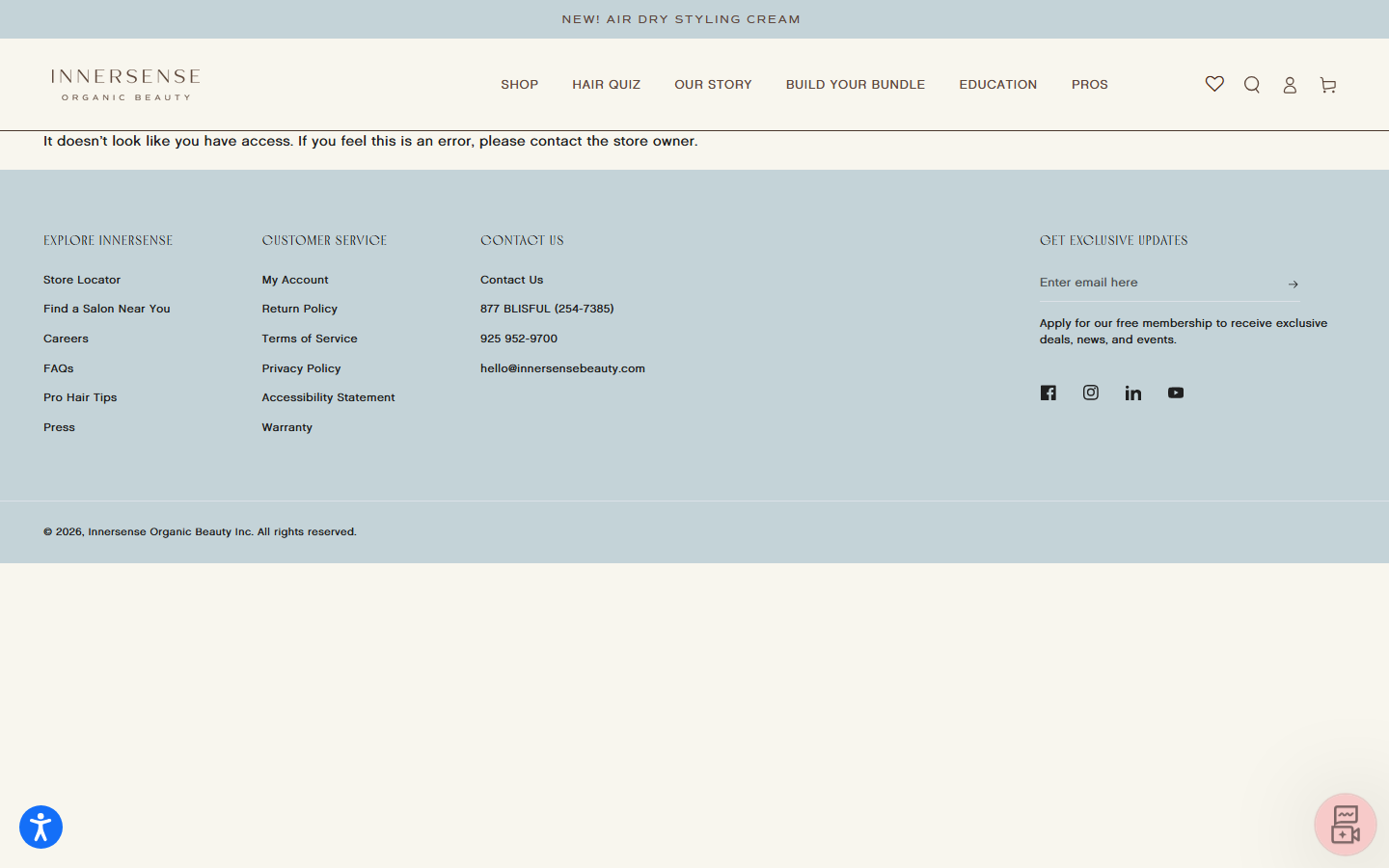Open the Press link
This screenshot has width=1389, height=868.
coord(59,427)
